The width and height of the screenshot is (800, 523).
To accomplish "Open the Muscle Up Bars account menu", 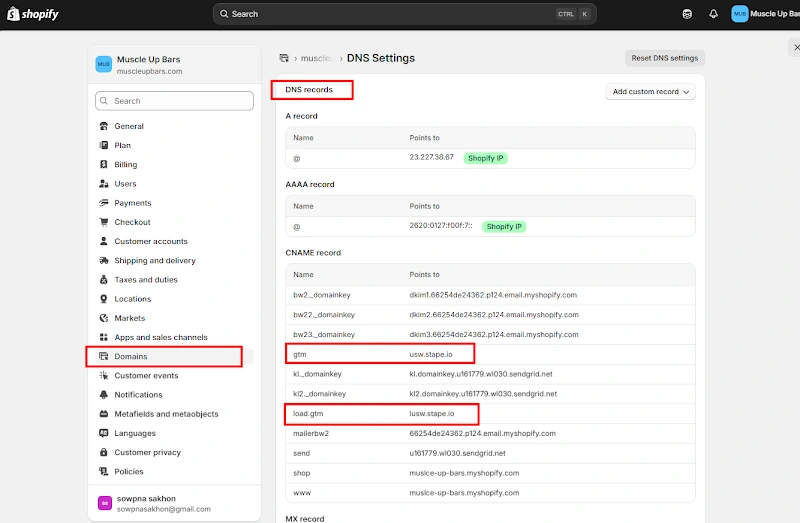I will click(x=767, y=14).
